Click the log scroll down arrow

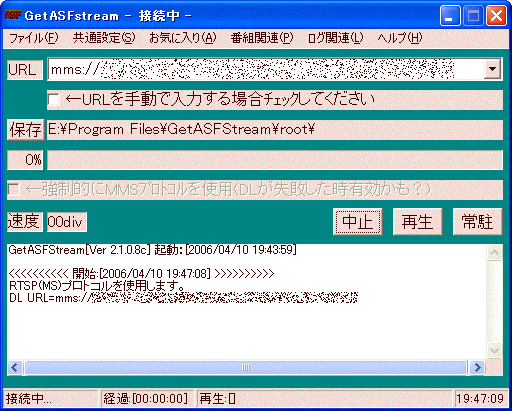point(494,350)
